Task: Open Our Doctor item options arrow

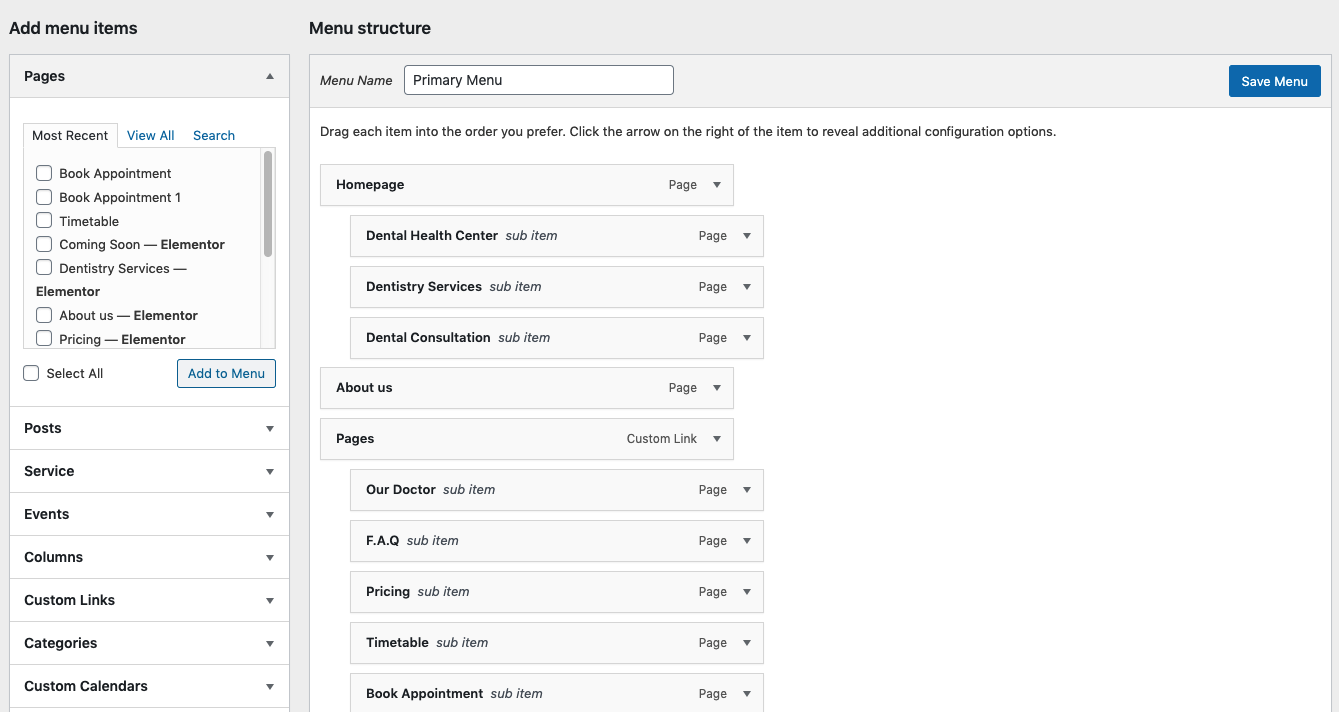Action: click(x=747, y=490)
